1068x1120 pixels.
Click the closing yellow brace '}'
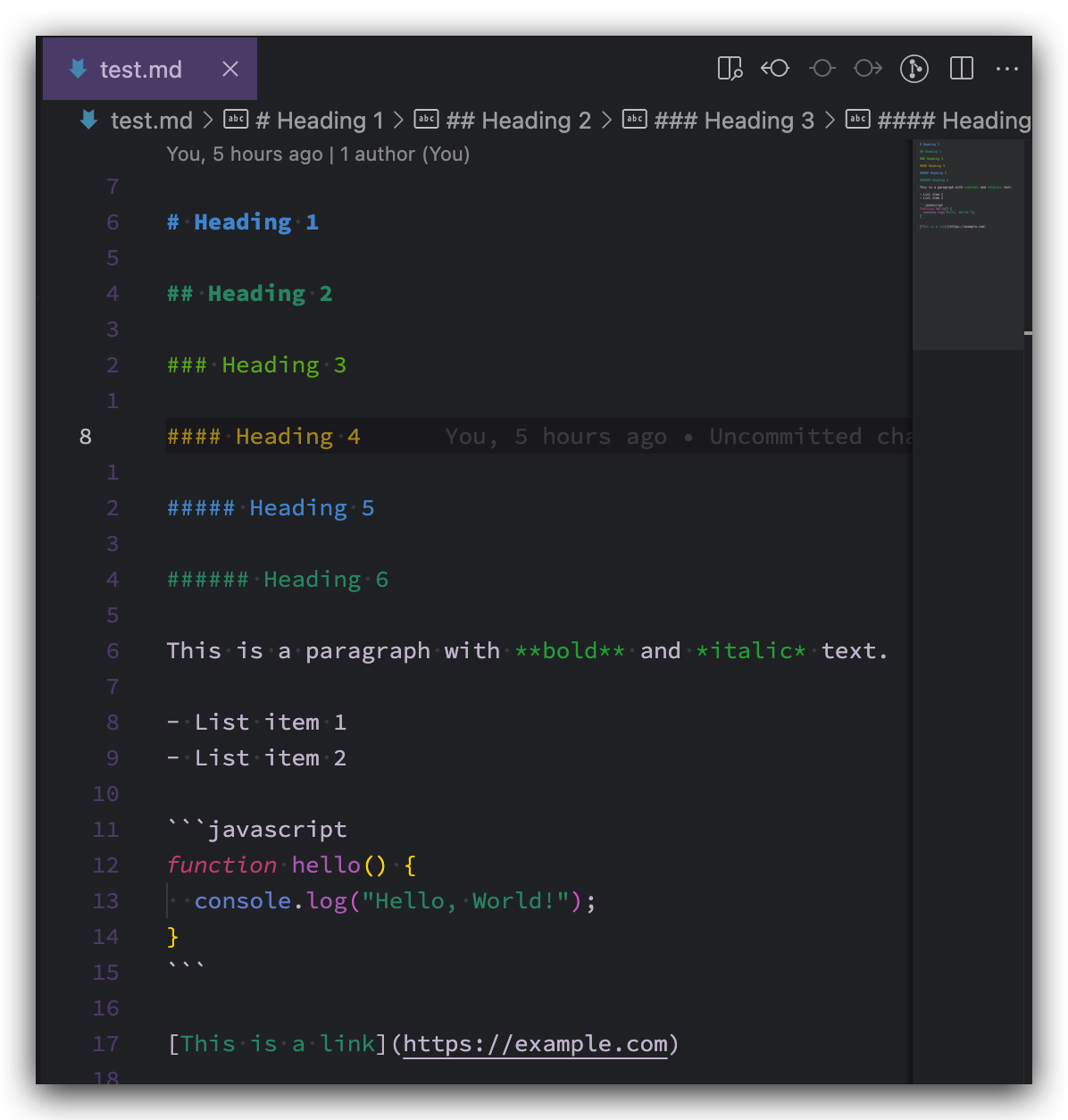pos(173,937)
